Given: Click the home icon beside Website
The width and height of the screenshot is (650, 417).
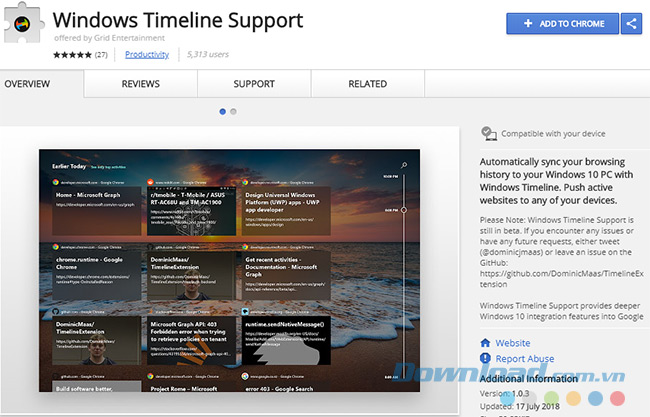Looking at the screenshot, I should 485,343.
